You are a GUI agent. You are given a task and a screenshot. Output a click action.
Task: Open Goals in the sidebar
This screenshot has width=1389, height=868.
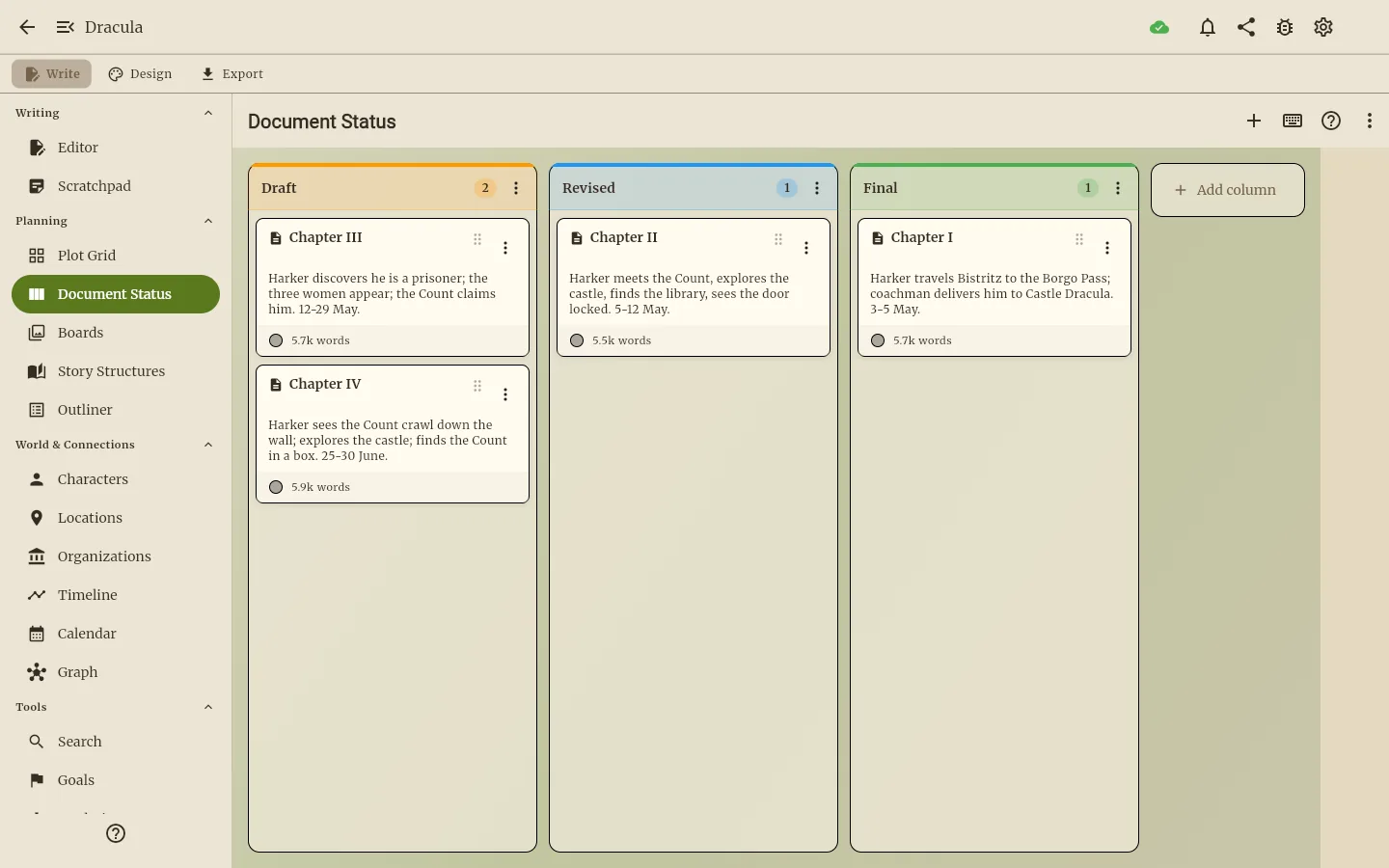pos(116,780)
